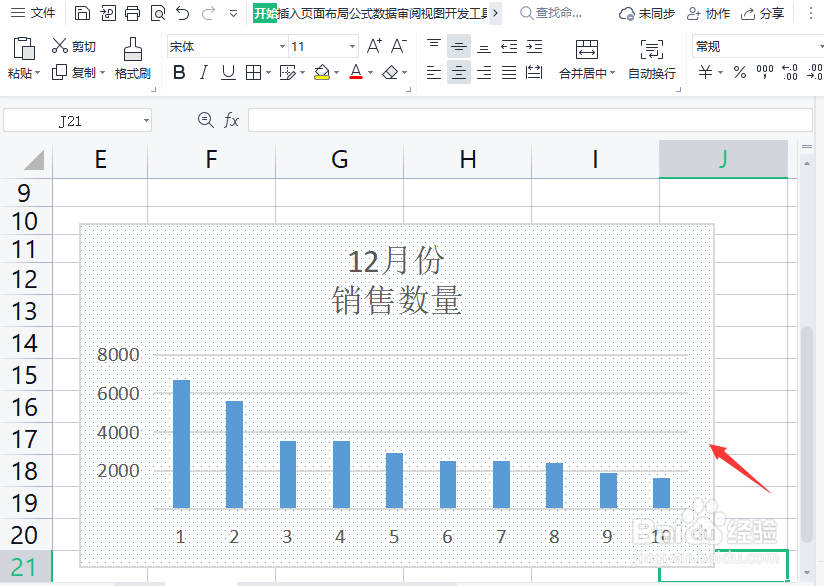The width and height of the screenshot is (824, 586).
Task: Decrease font size with A- icon
Action: pos(399,46)
